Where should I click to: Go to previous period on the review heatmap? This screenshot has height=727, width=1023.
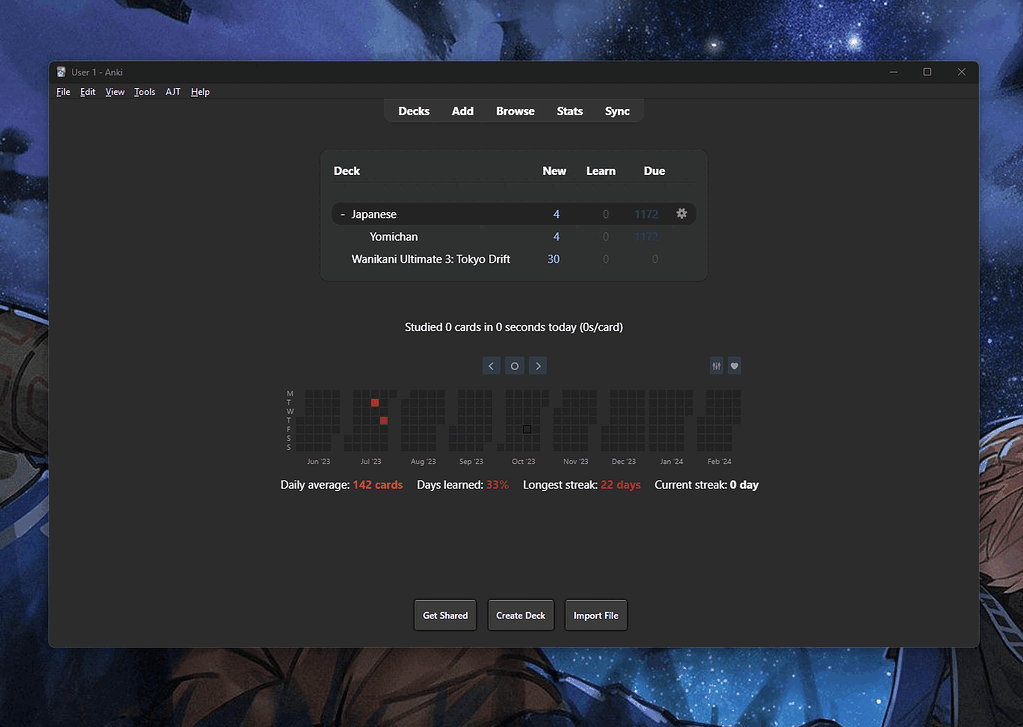(491, 365)
